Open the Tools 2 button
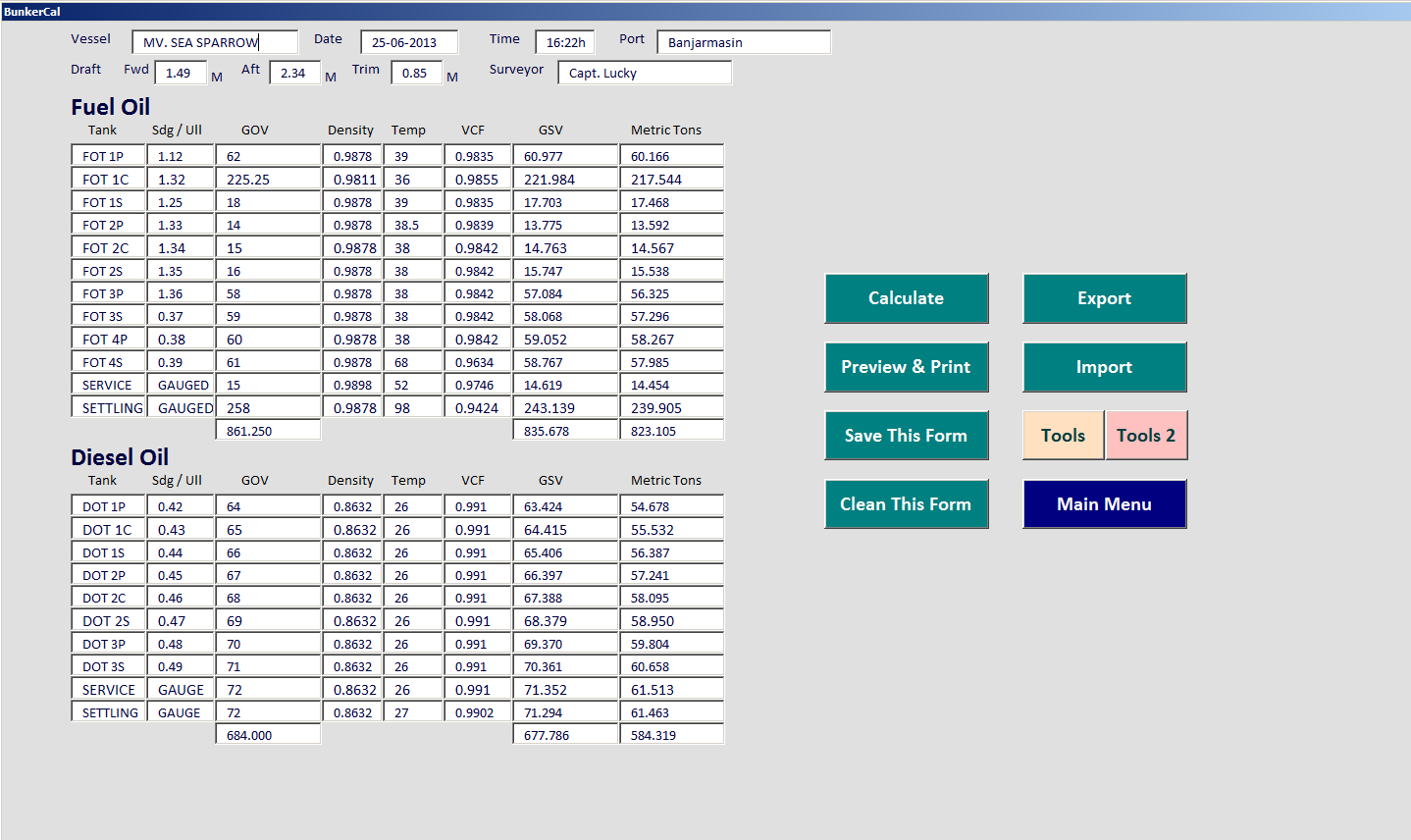The height and width of the screenshot is (840, 1411). tap(1146, 436)
